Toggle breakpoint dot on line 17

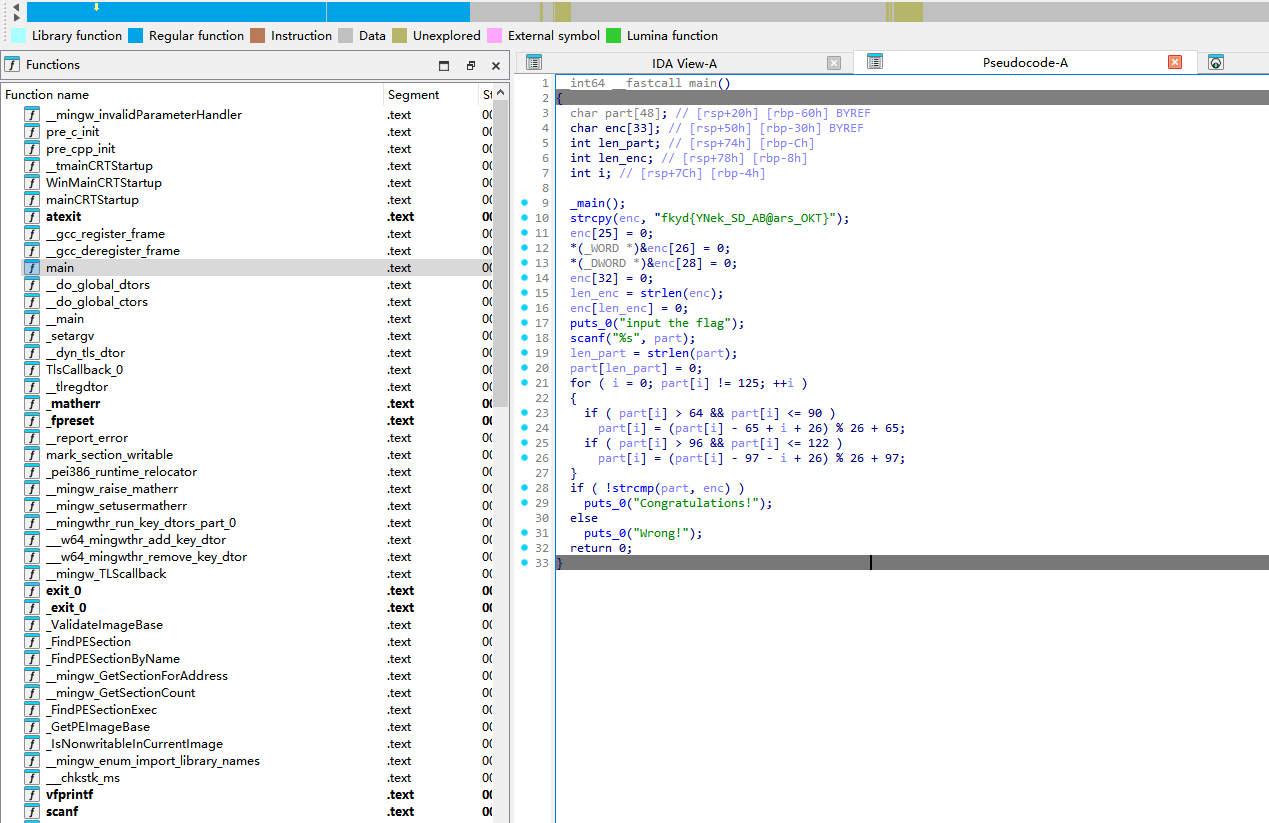524,323
